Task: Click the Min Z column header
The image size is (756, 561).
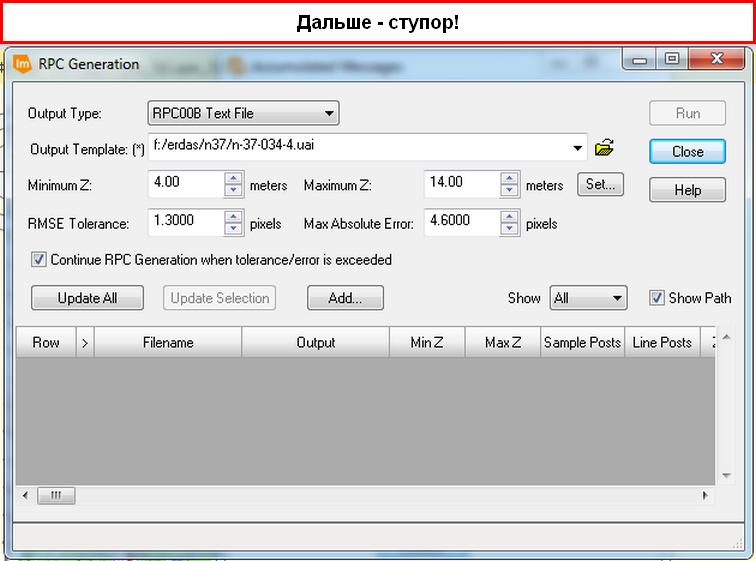Action: pos(427,342)
